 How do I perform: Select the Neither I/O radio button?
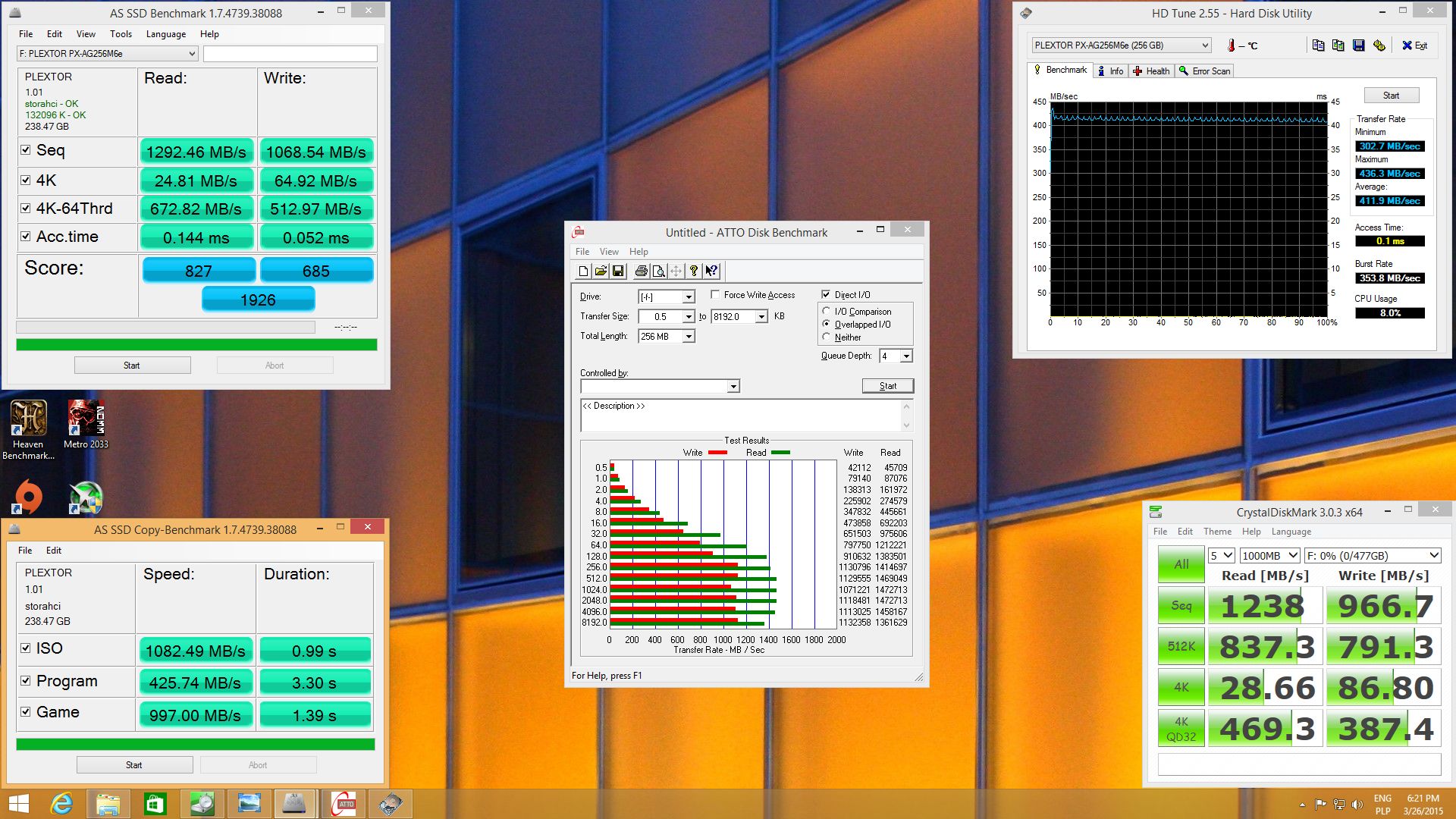point(827,337)
